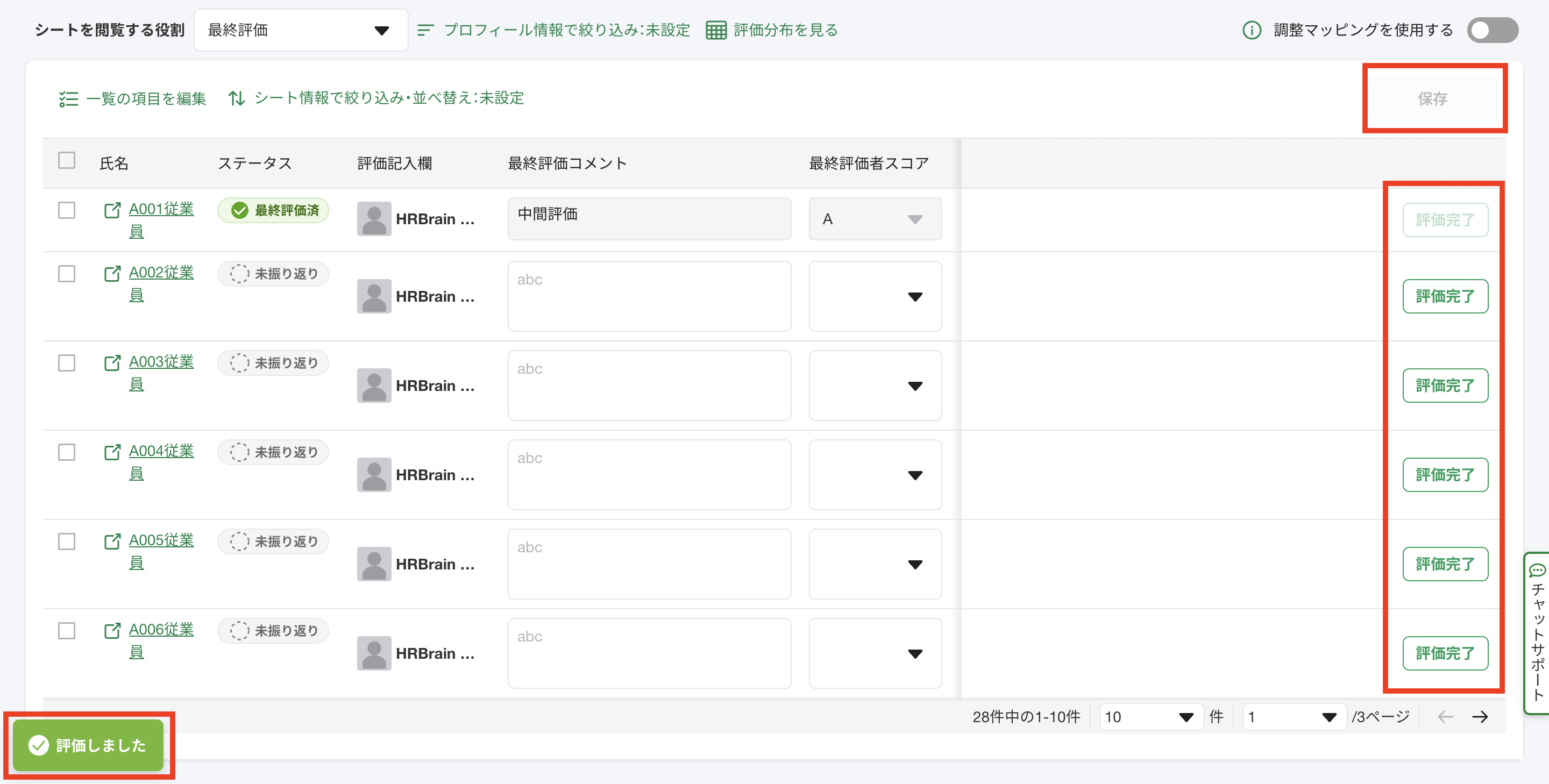Click 評価完了 button for A005従業員
This screenshot has width=1549, height=784.
coord(1445,564)
